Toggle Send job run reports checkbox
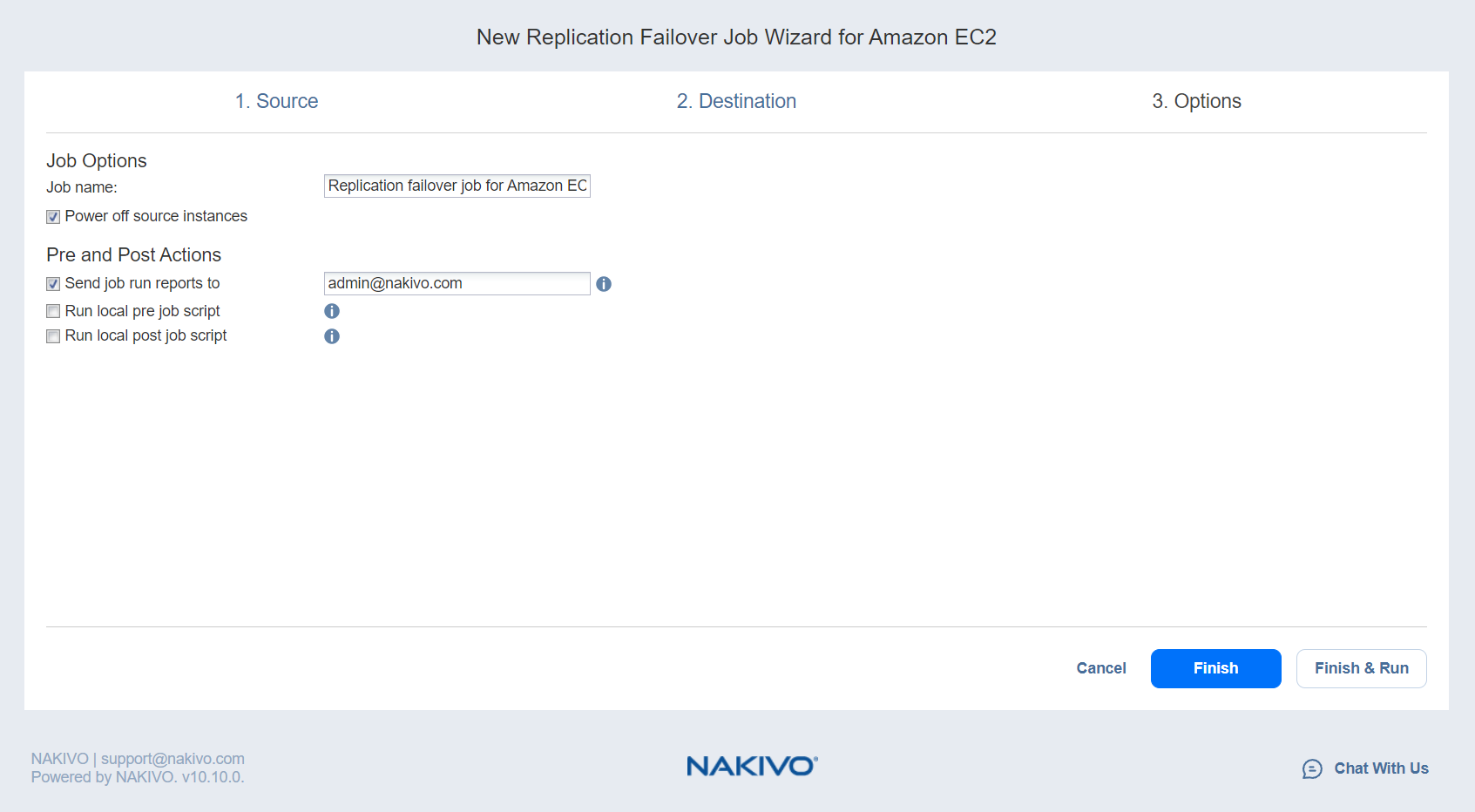 53,284
